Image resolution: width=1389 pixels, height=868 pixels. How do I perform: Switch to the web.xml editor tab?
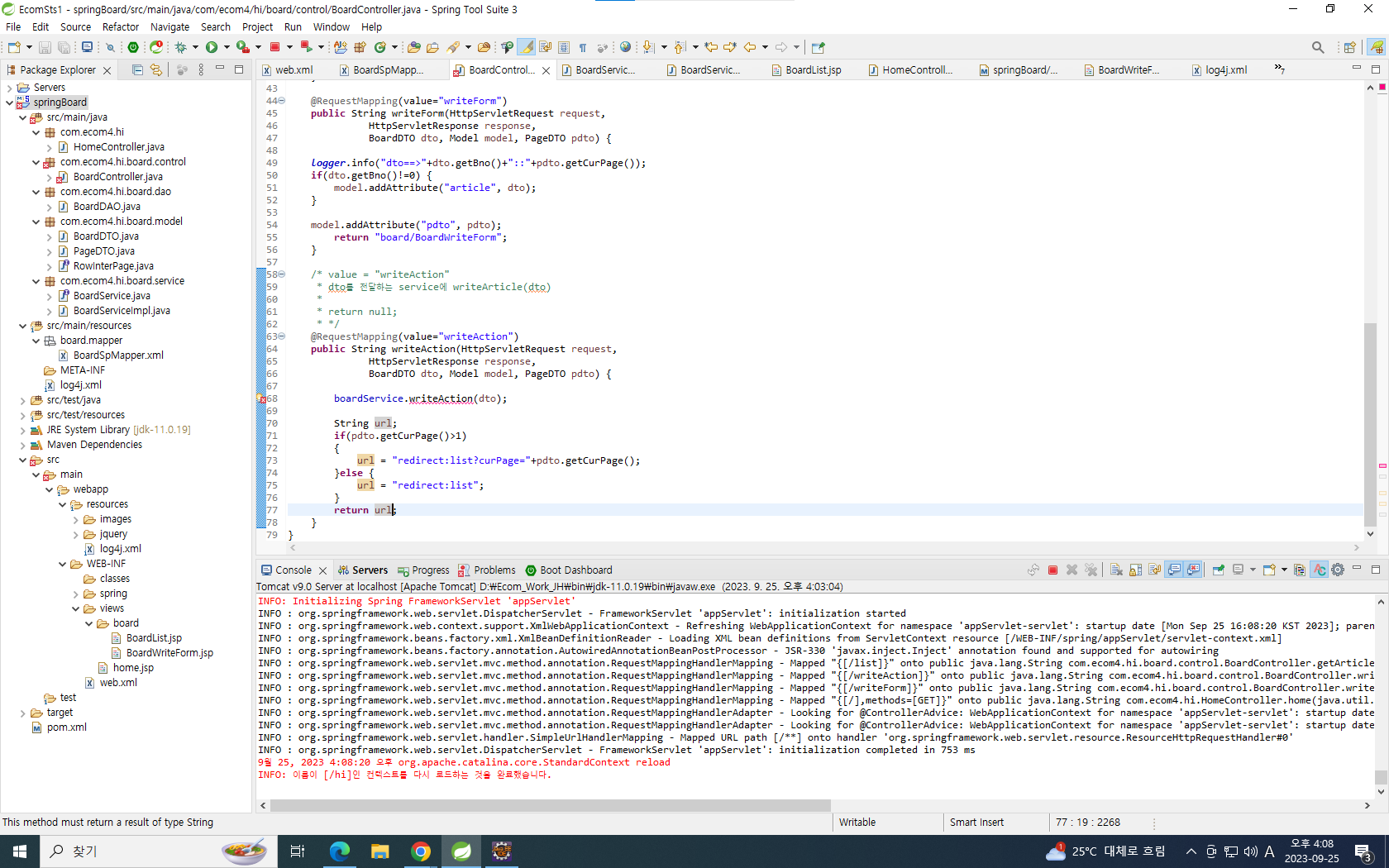click(x=294, y=70)
